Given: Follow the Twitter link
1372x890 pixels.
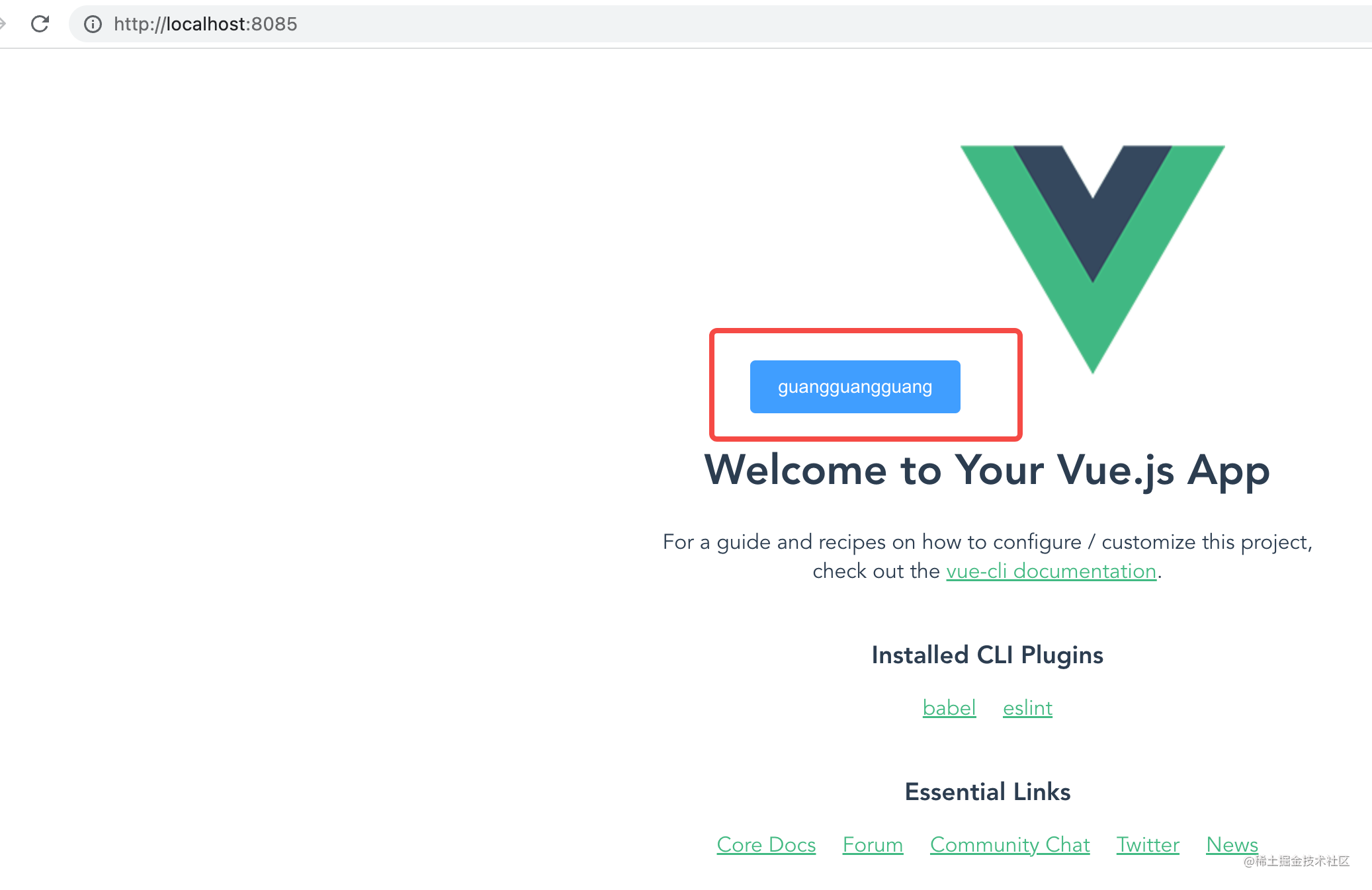Looking at the screenshot, I should pyautogui.click(x=1148, y=844).
